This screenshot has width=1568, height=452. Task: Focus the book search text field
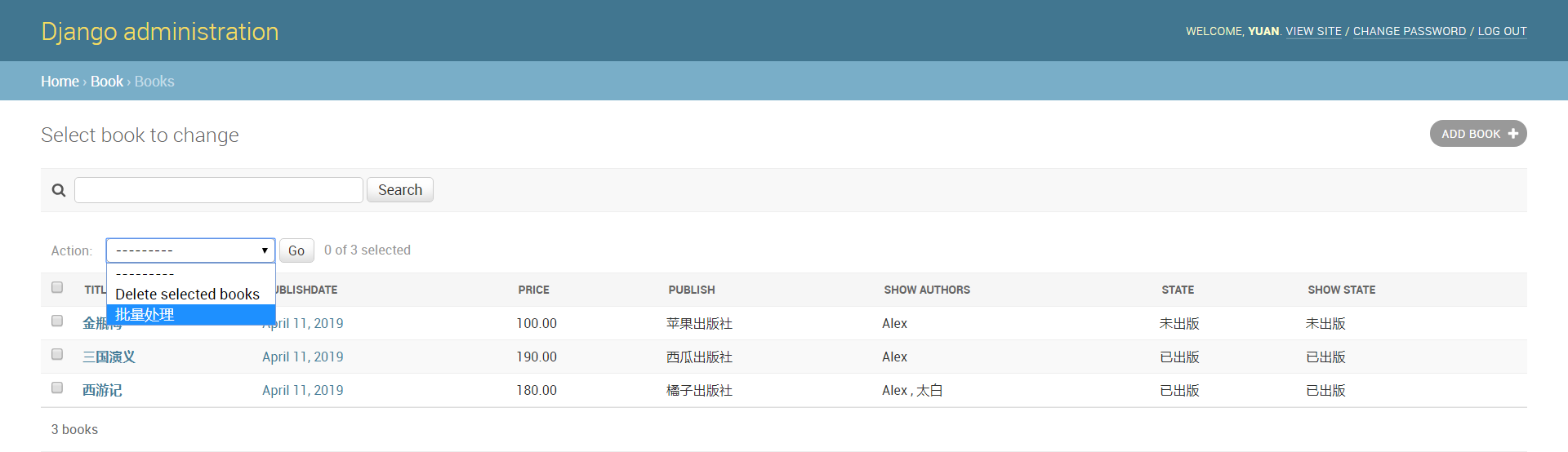218,190
